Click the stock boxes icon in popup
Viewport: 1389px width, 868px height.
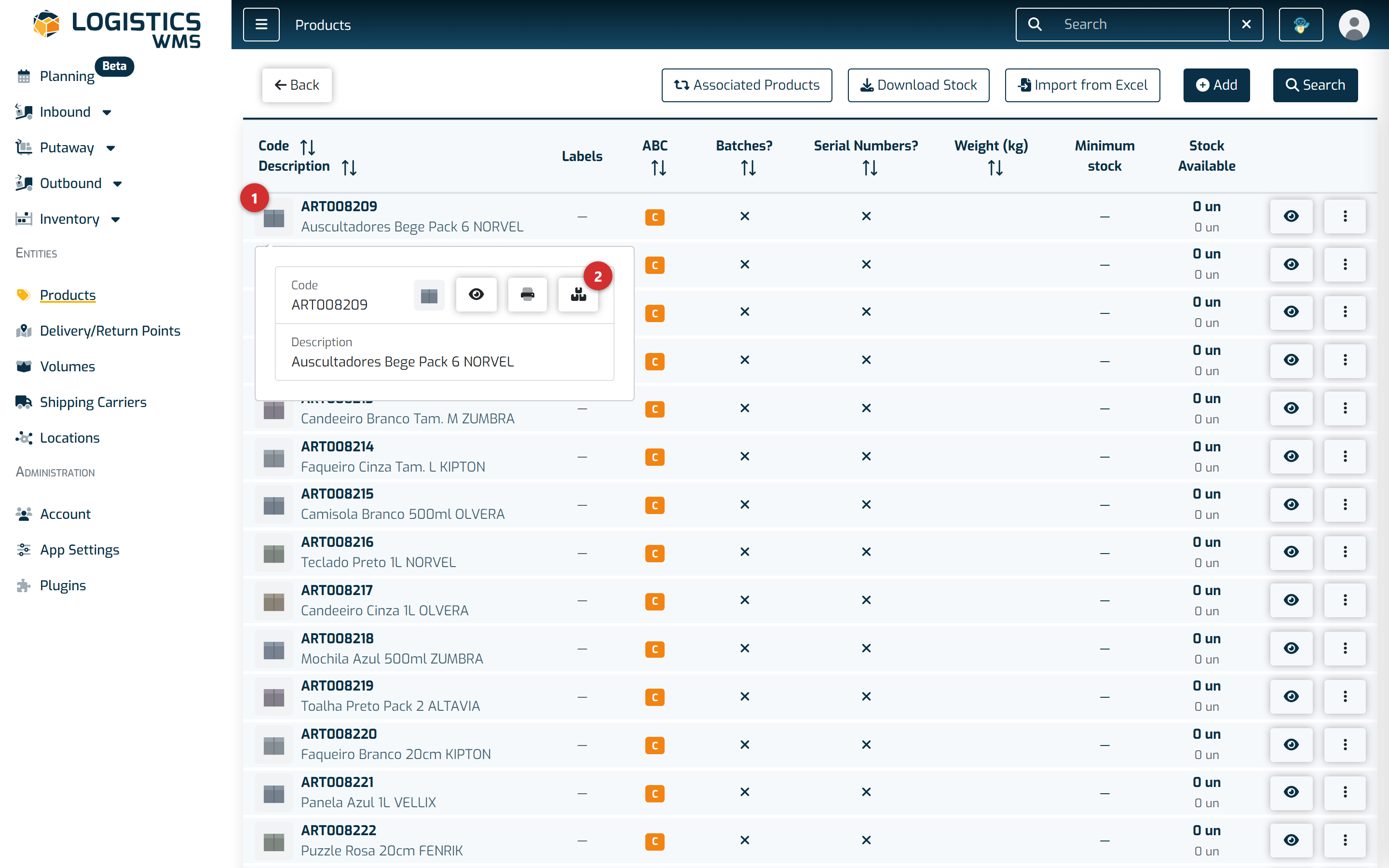(x=578, y=295)
